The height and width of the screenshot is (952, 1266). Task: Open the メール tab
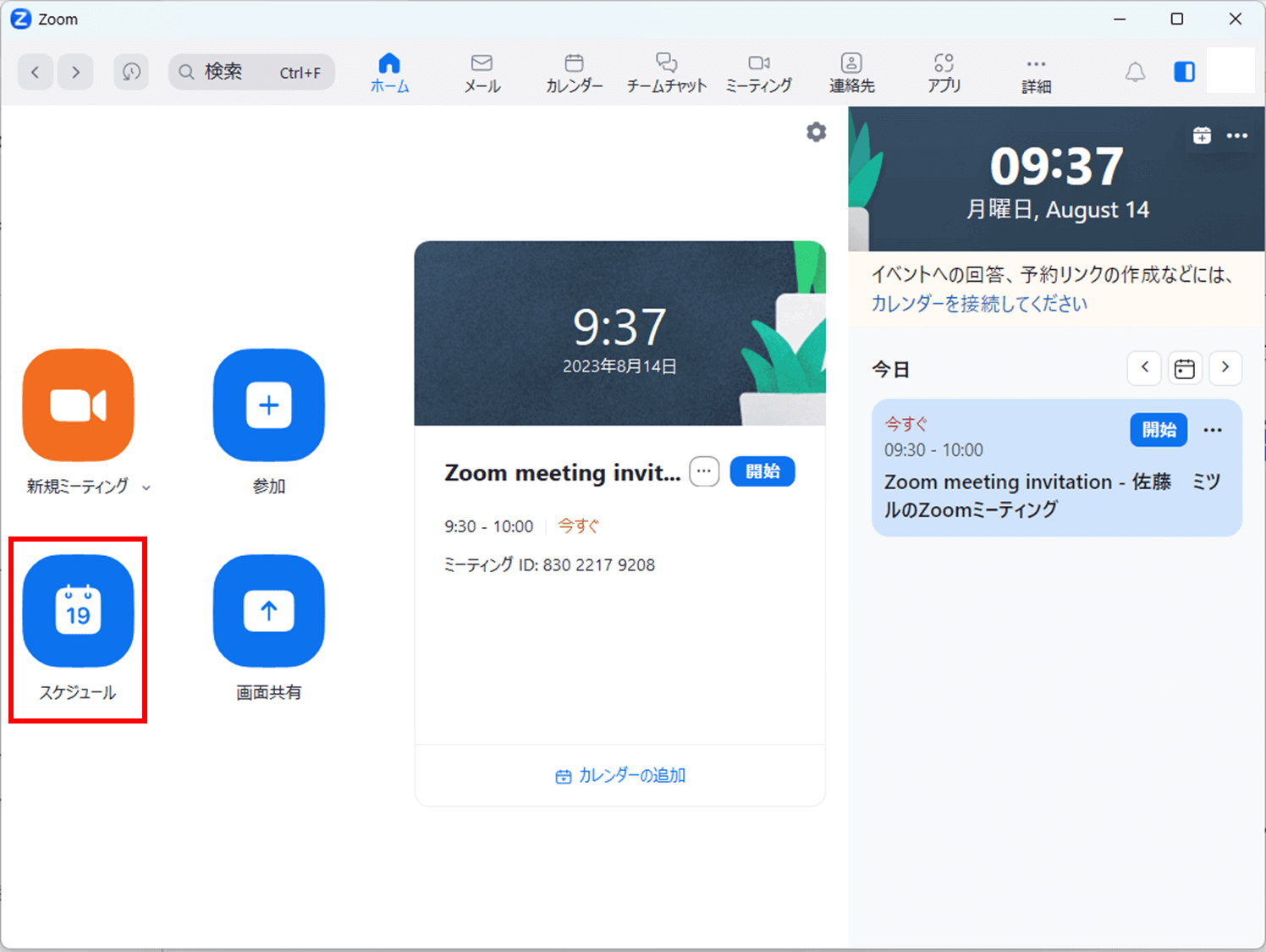(x=482, y=73)
